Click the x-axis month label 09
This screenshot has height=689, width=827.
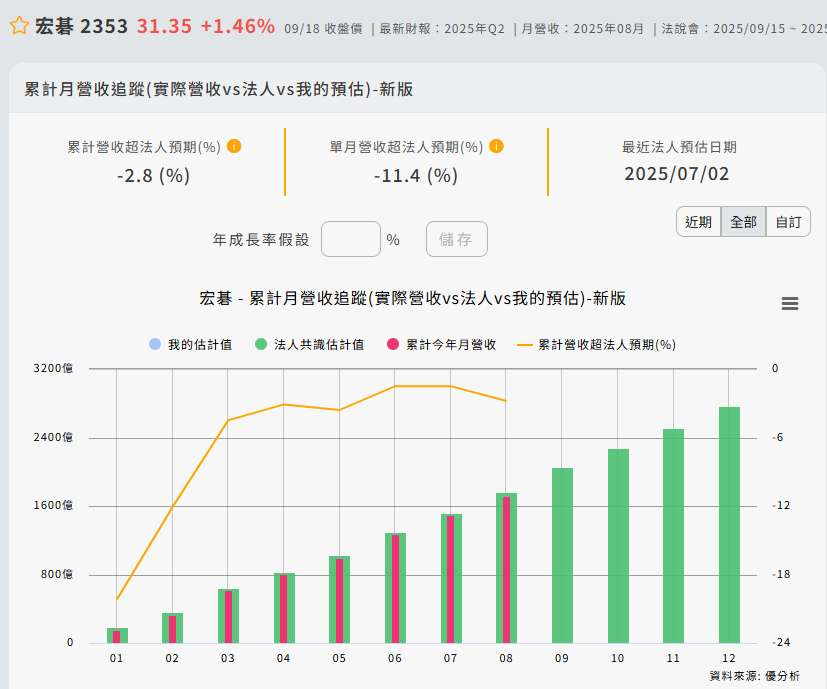point(562,658)
